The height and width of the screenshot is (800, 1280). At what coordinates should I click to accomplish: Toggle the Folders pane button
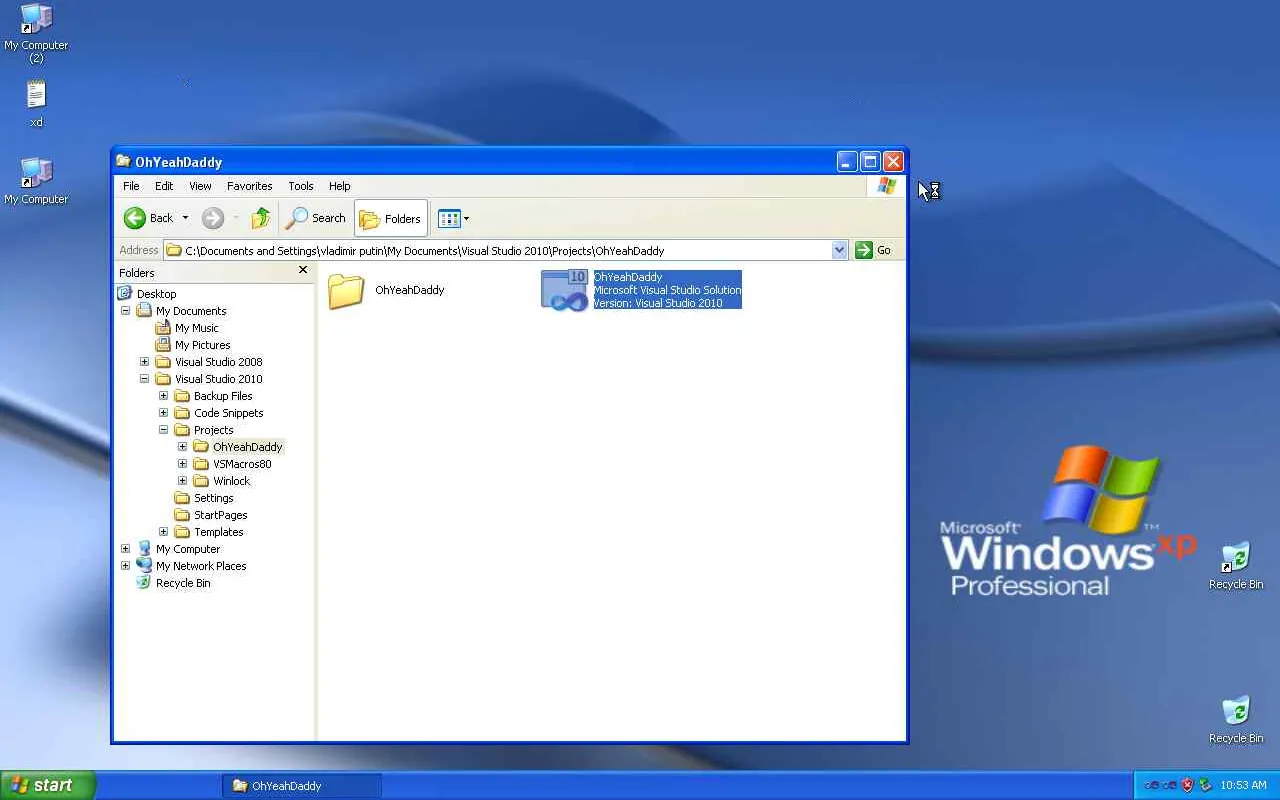point(391,218)
